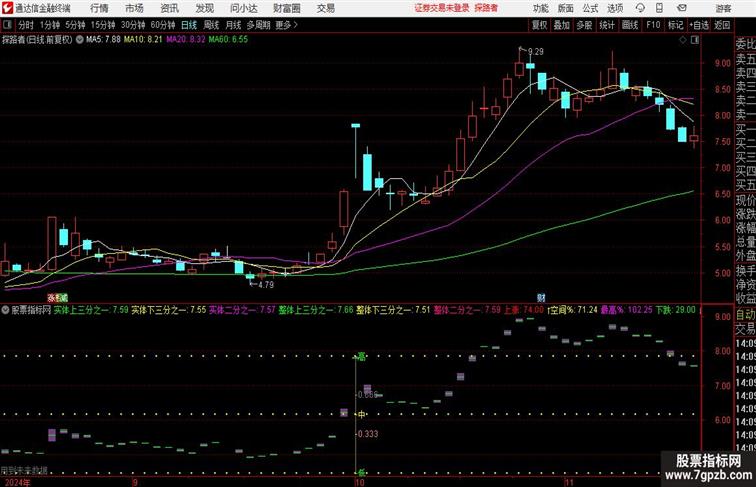The width and height of the screenshot is (756, 487).
Task: Click the 证券交易未登录 login notice
Action: (442, 8)
